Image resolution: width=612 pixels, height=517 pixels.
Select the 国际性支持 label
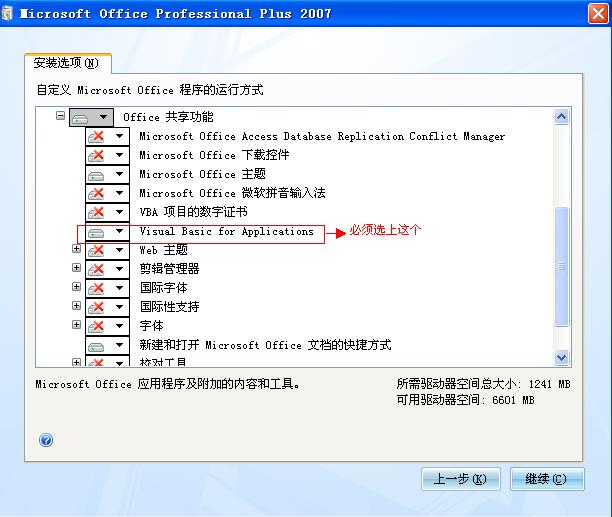pyautogui.click(x=169, y=307)
